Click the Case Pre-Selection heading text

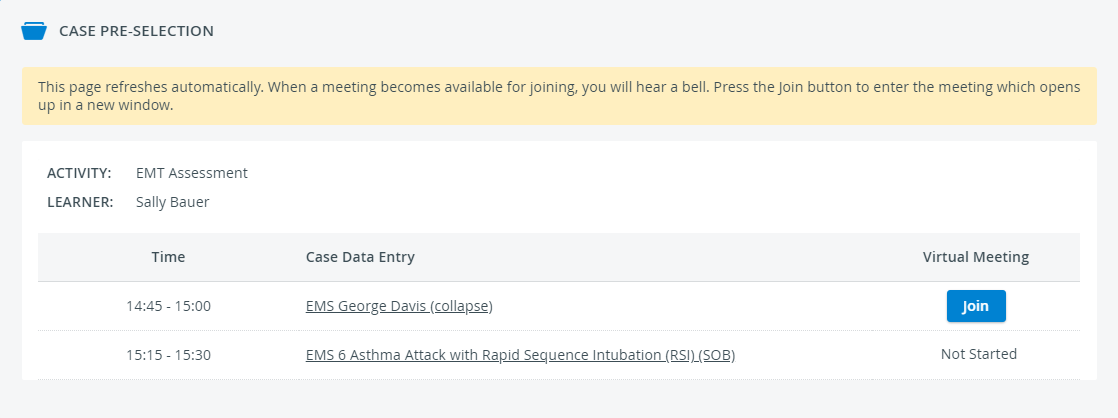[x=136, y=31]
